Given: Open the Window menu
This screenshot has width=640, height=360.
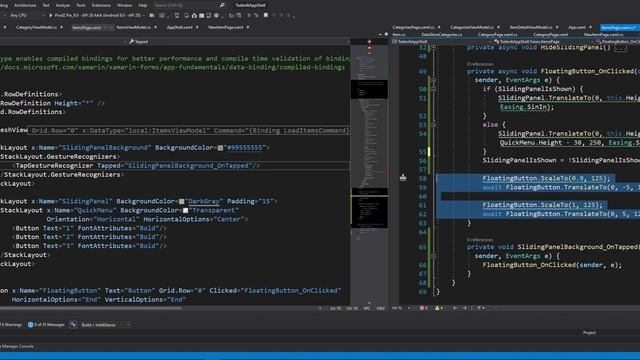Looking at the screenshot, I should 124,5.
